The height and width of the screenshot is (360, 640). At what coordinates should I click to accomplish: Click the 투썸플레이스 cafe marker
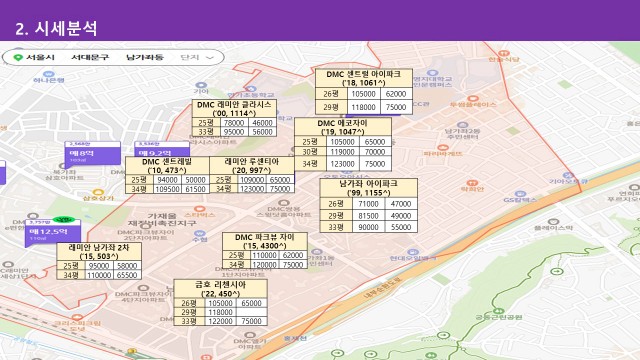click(473, 98)
